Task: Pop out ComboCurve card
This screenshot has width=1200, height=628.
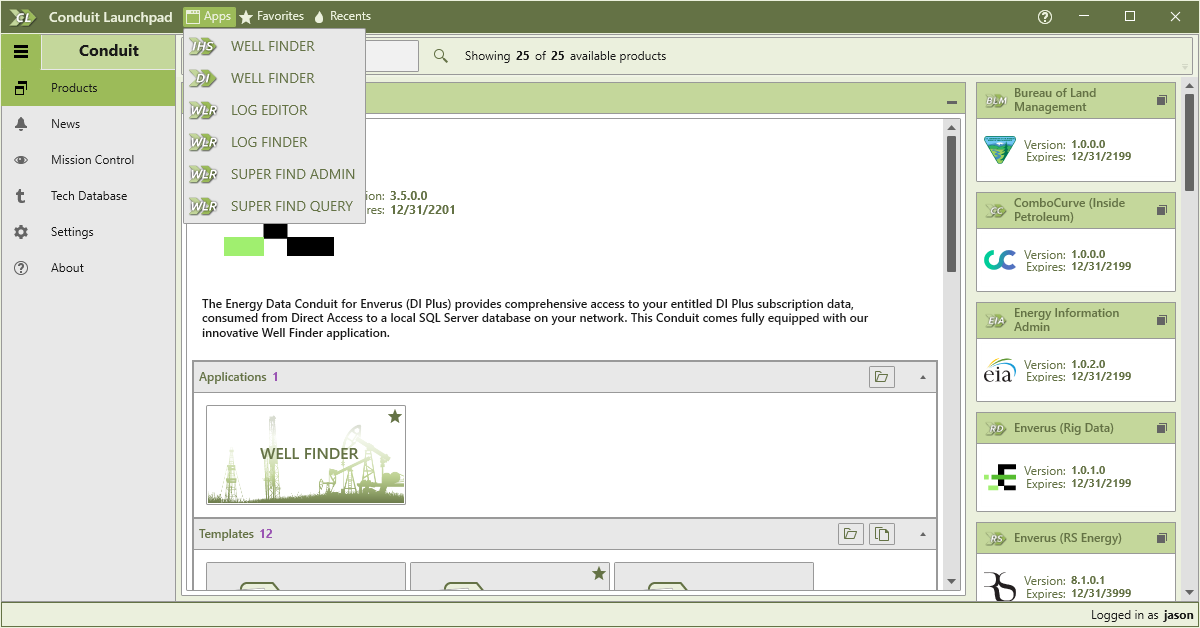Action: (x=1161, y=210)
